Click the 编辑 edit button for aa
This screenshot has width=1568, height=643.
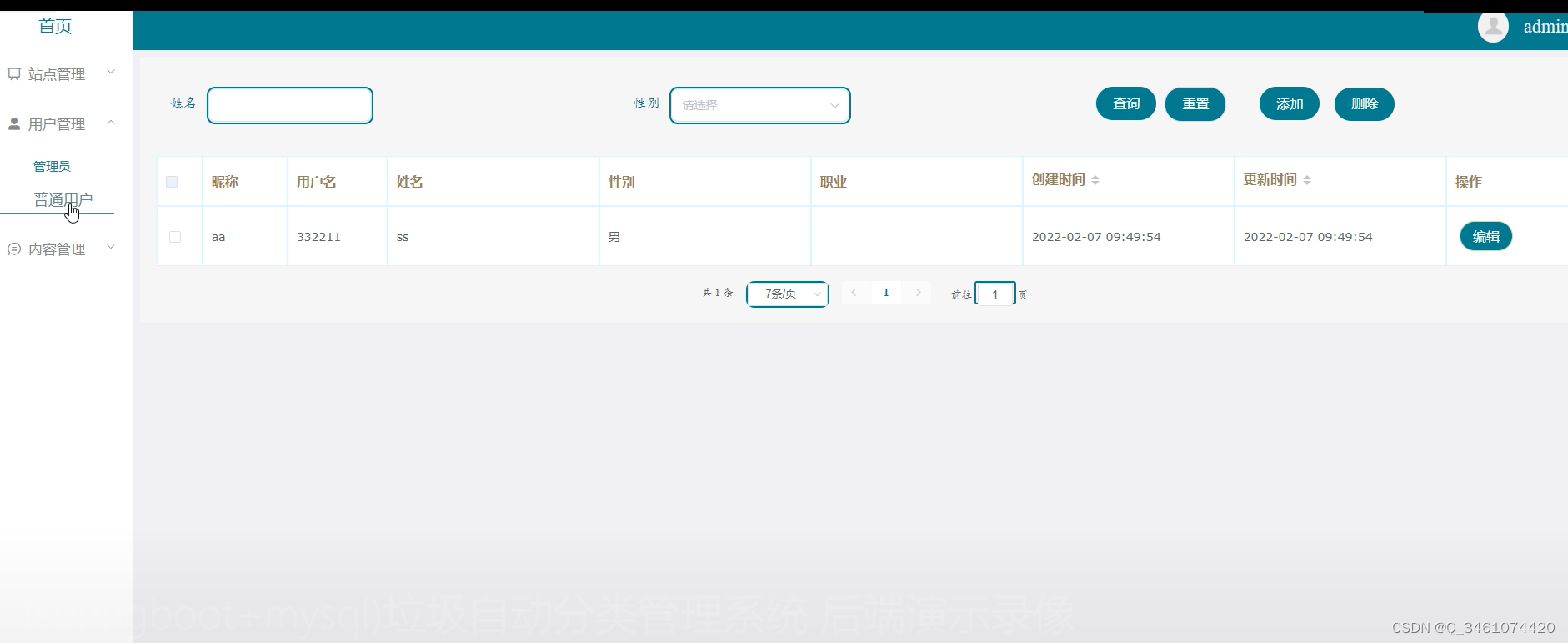(x=1486, y=236)
